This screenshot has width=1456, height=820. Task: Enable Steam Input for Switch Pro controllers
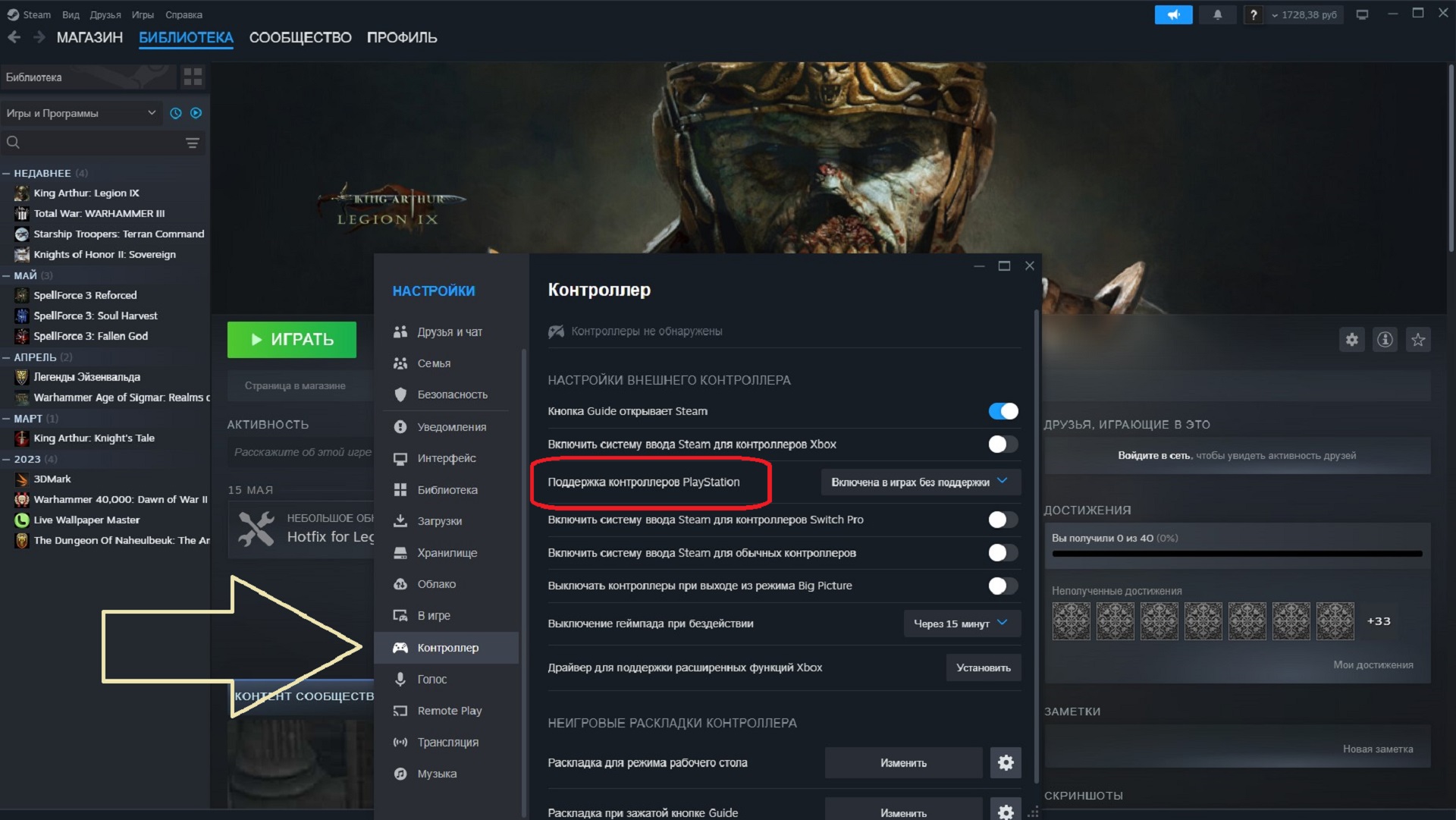(1003, 520)
